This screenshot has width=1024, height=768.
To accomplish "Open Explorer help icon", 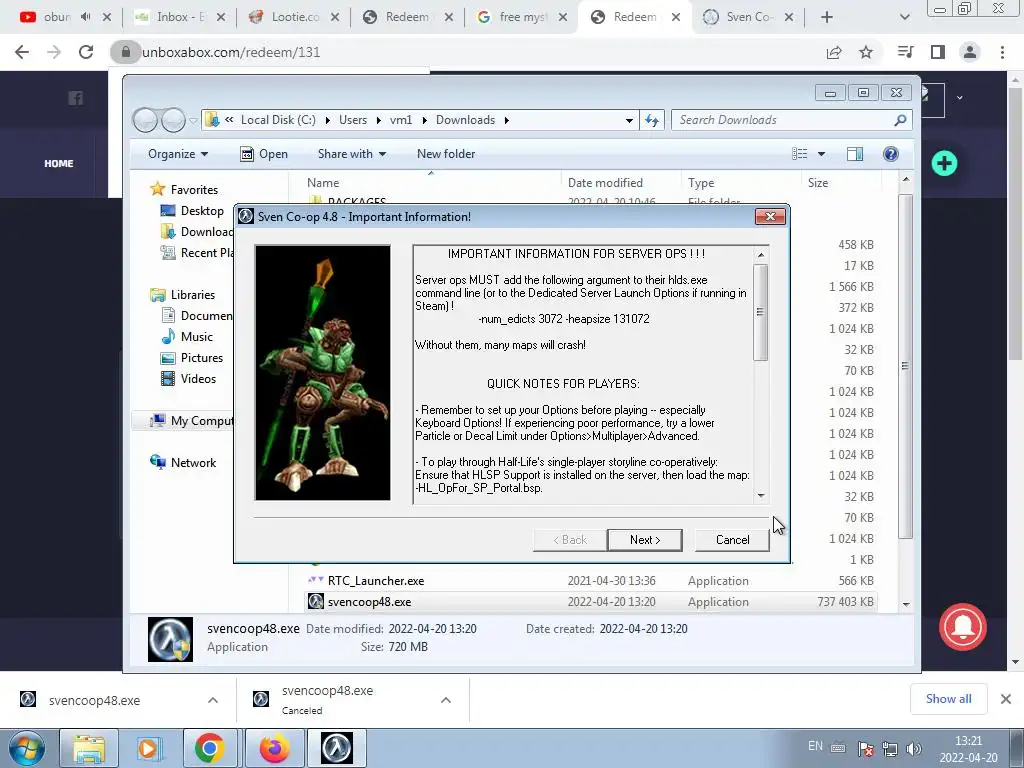I will [x=891, y=153].
